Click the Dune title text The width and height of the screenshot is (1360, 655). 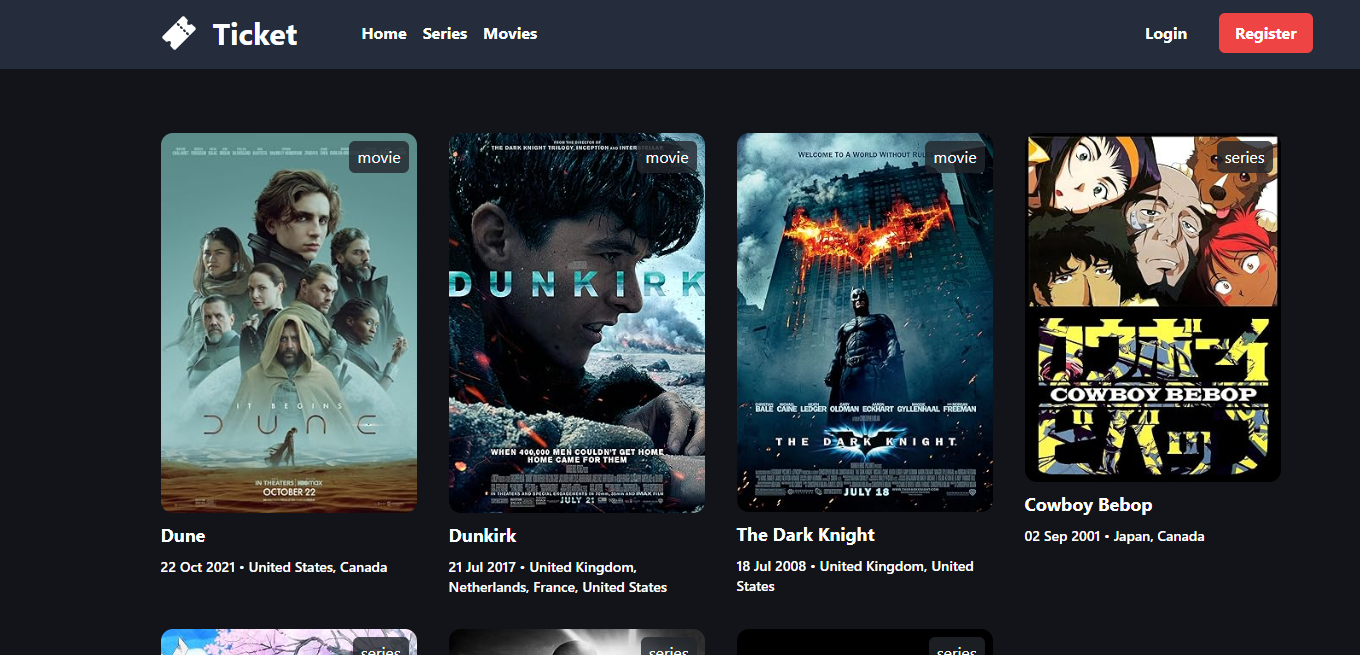(183, 536)
